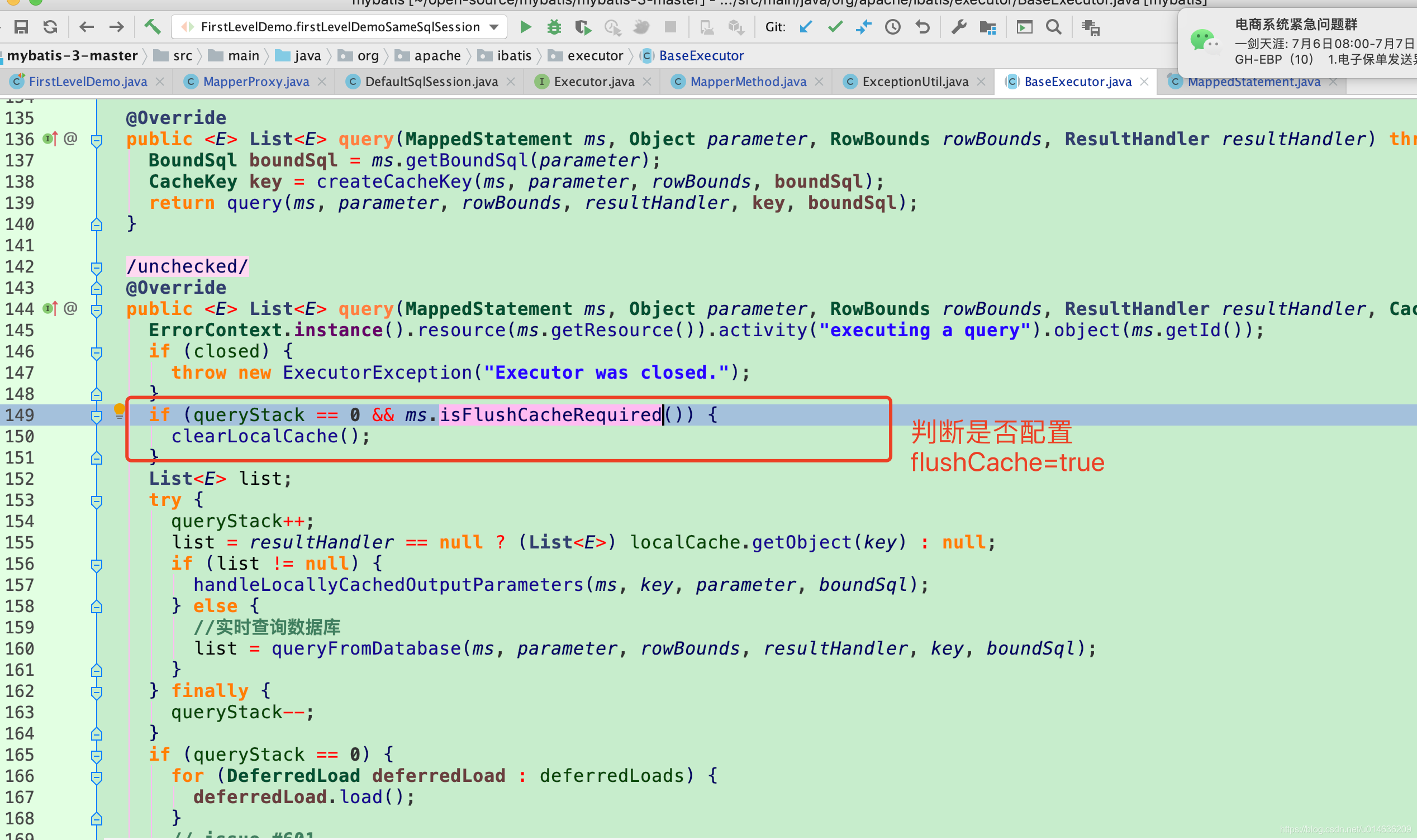This screenshot has height=840, width=1417.
Task: Click the Synchronize refresh icon
Action: tap(50, 27)
